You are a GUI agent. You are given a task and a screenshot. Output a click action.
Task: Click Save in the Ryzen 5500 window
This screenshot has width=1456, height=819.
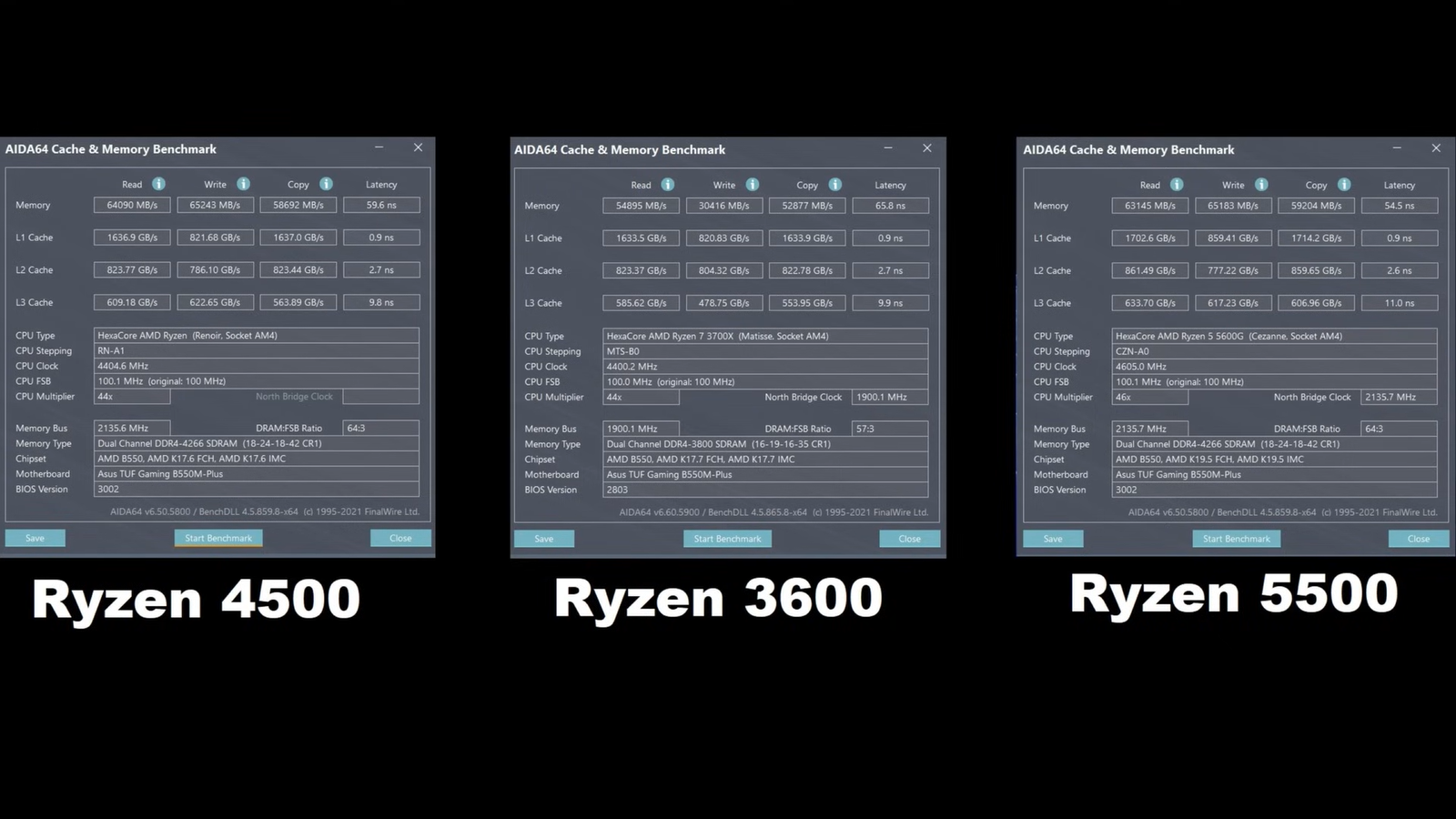[1053, 539]
